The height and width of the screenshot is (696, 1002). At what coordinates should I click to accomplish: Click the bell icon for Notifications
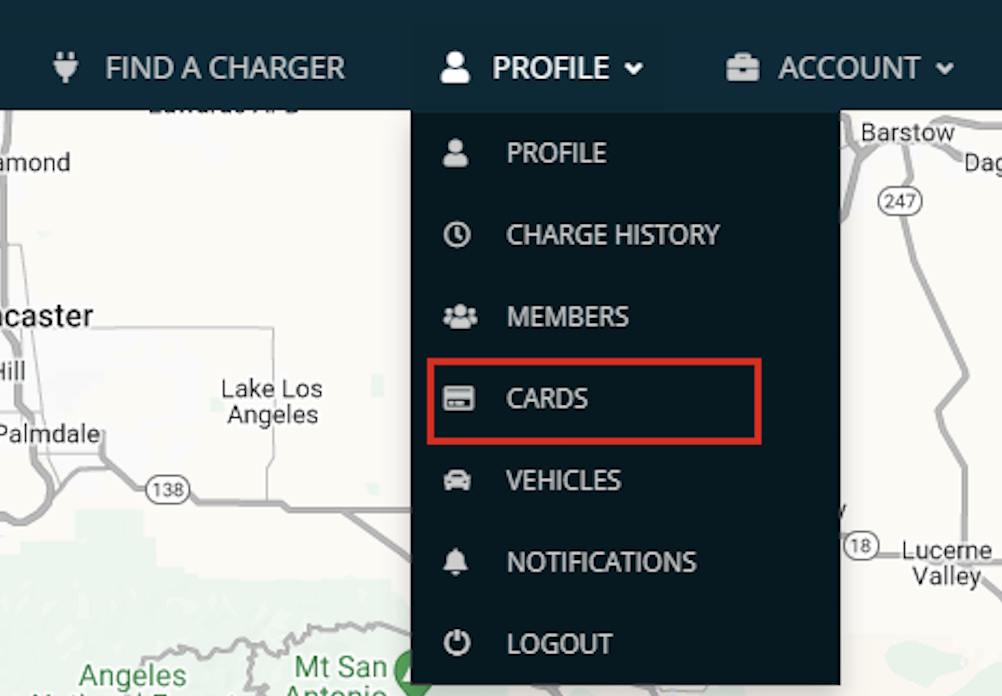click(456, 562)
